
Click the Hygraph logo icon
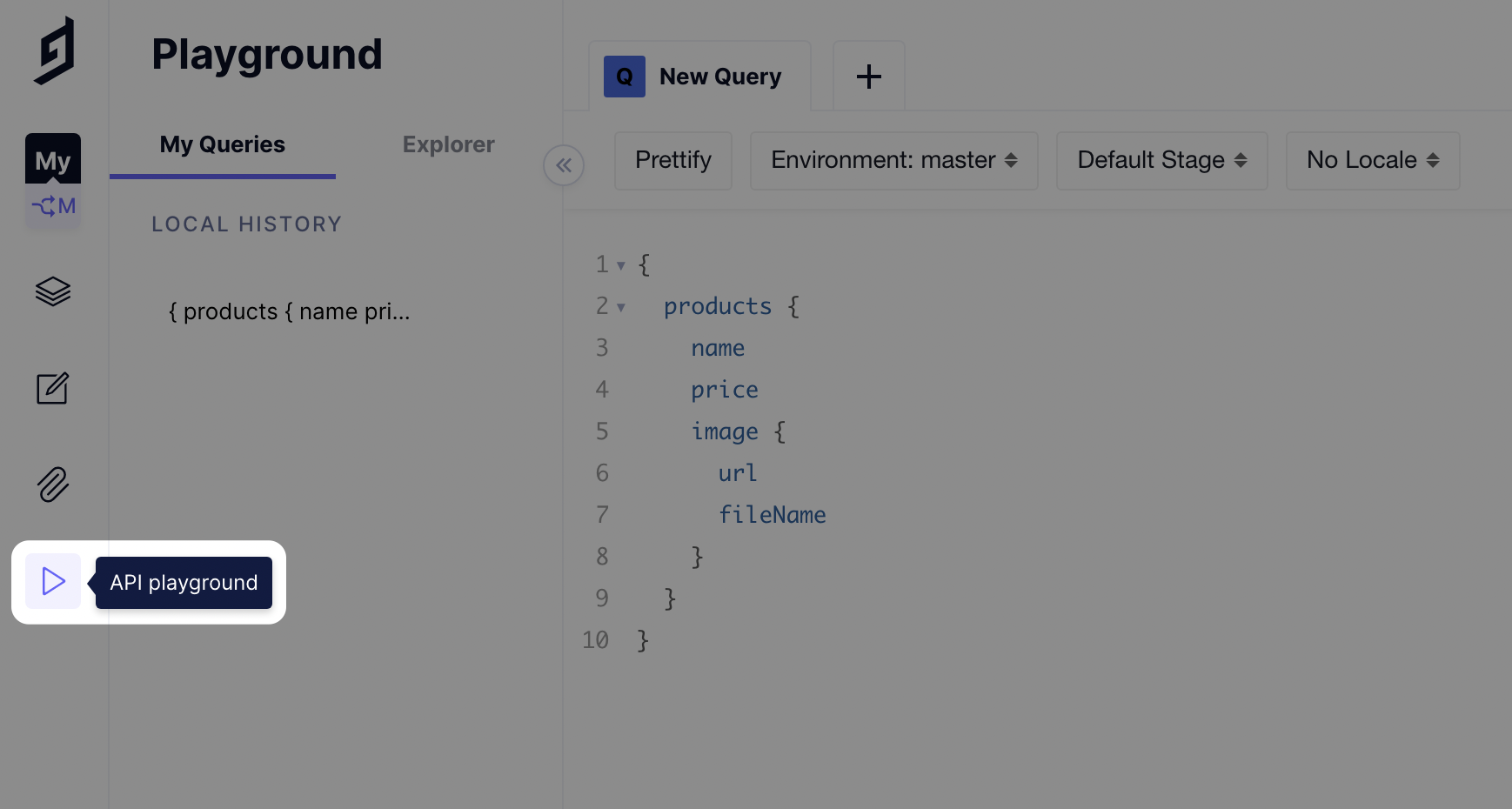[x=54, y=51]
